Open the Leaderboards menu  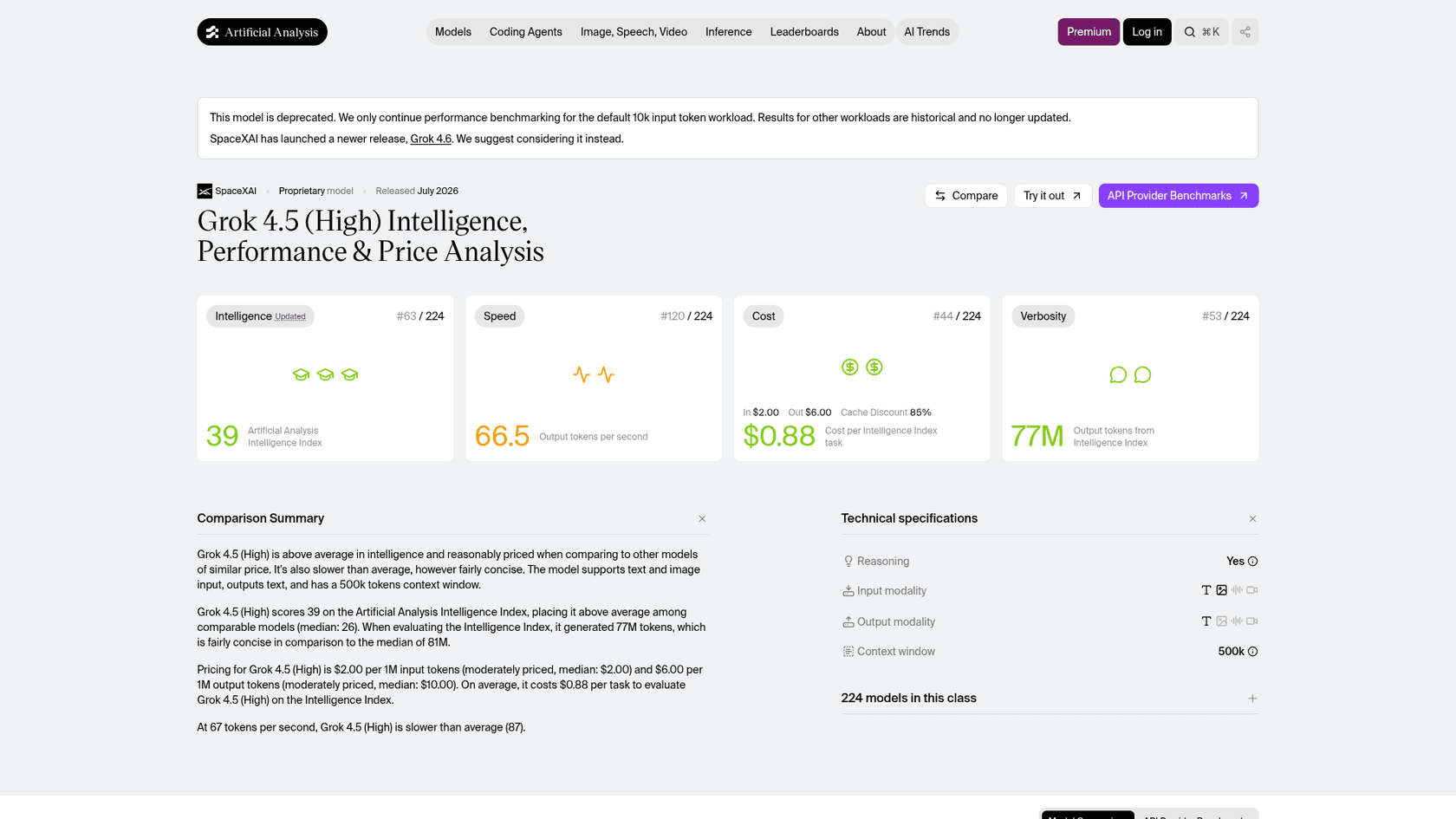(x=804, y=32)
